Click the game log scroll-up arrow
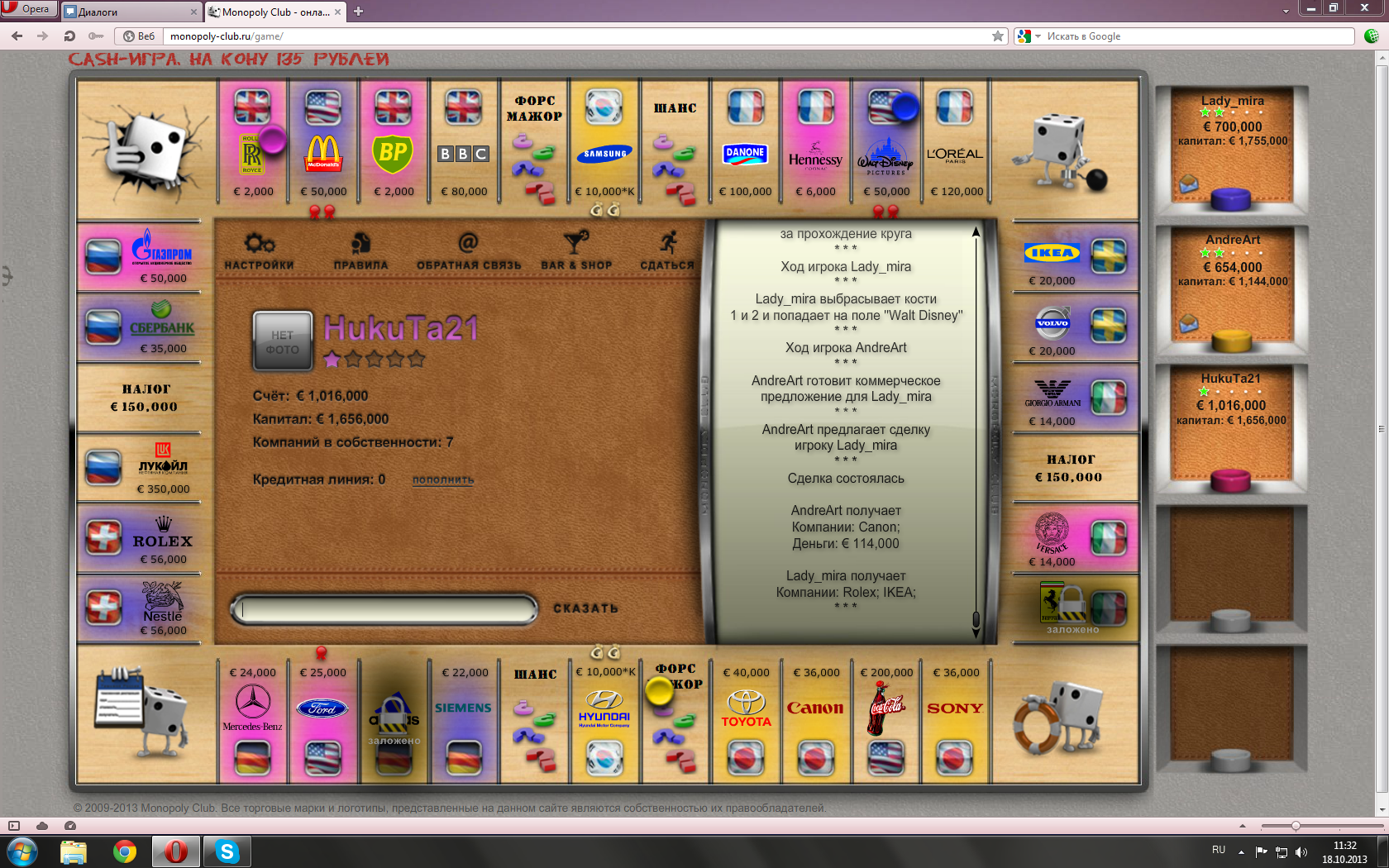The width and height of the screenshot is (1389, 868). pyautogui.click(x=976, y=231)
